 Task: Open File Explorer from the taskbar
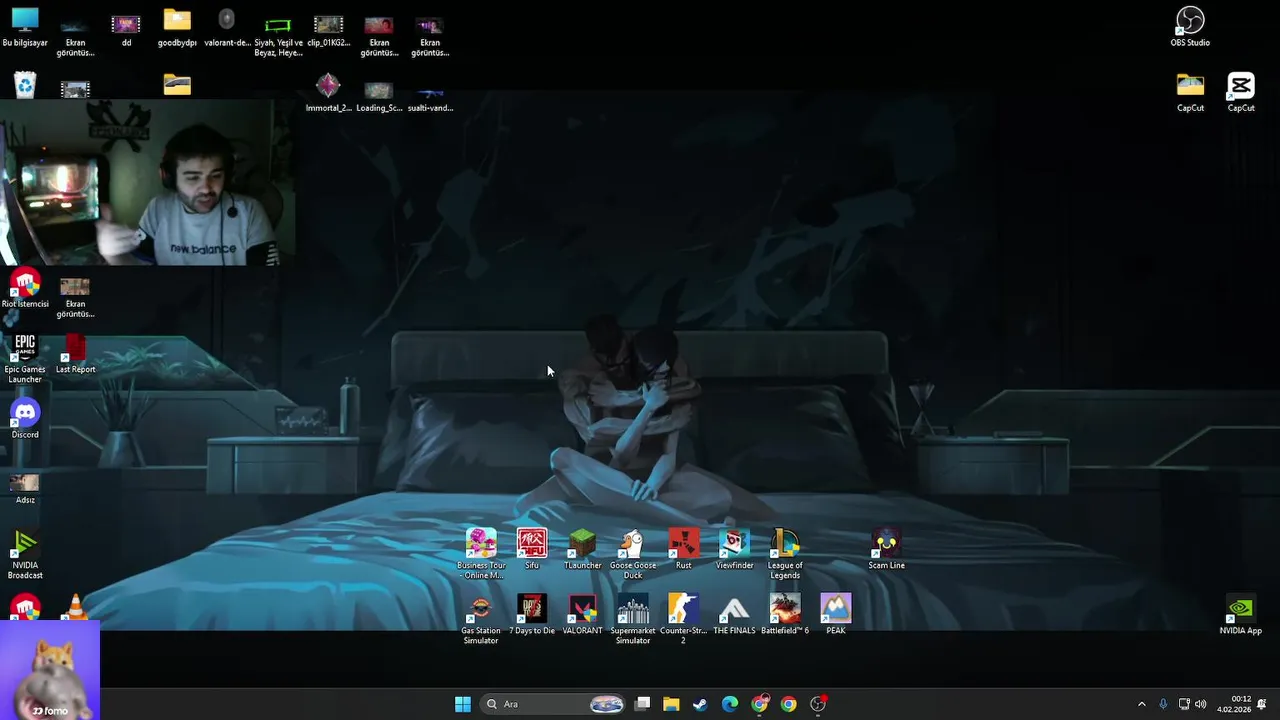[x=671, y=704]
